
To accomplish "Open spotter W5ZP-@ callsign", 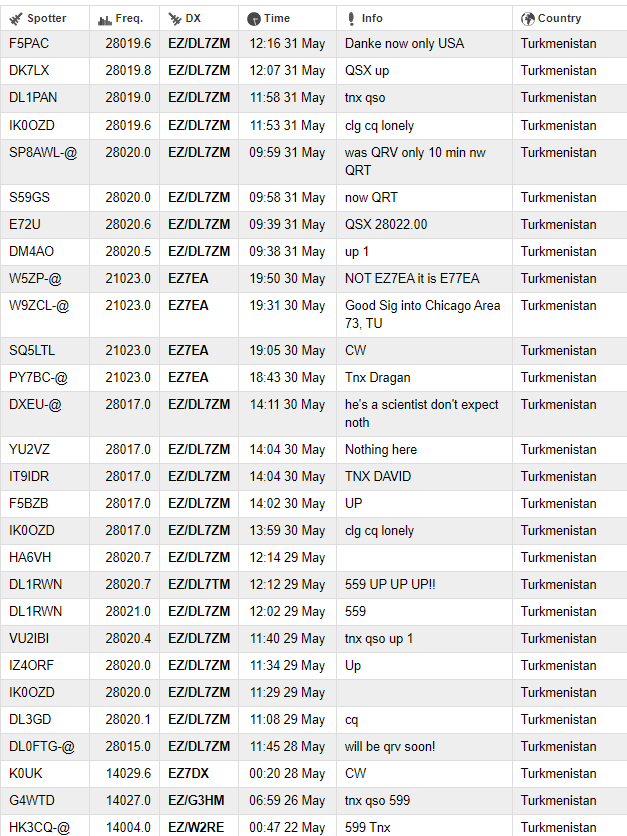I will click(x=35, y=278).
